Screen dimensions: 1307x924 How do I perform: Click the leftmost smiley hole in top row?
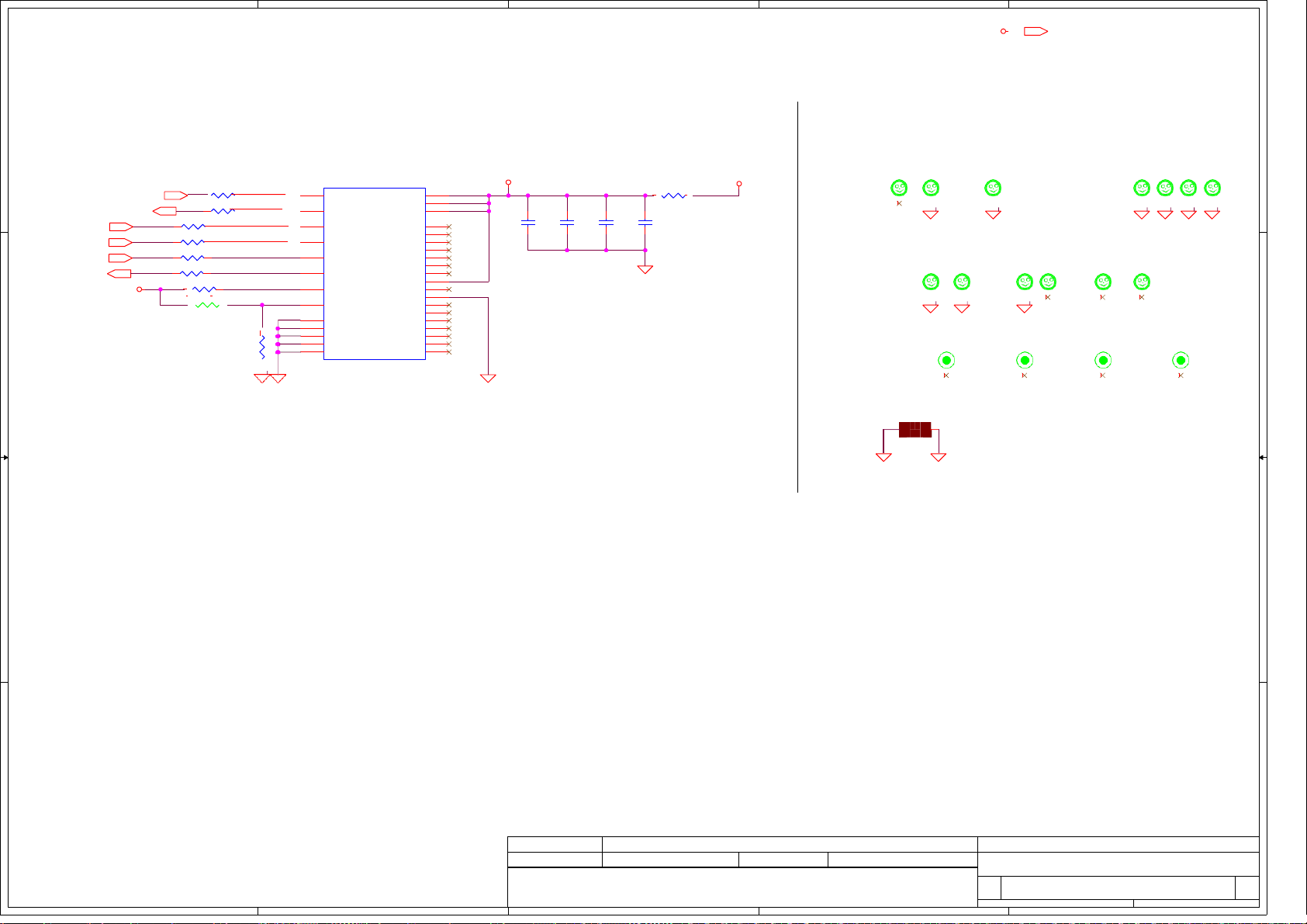click(x=899, y=188)
